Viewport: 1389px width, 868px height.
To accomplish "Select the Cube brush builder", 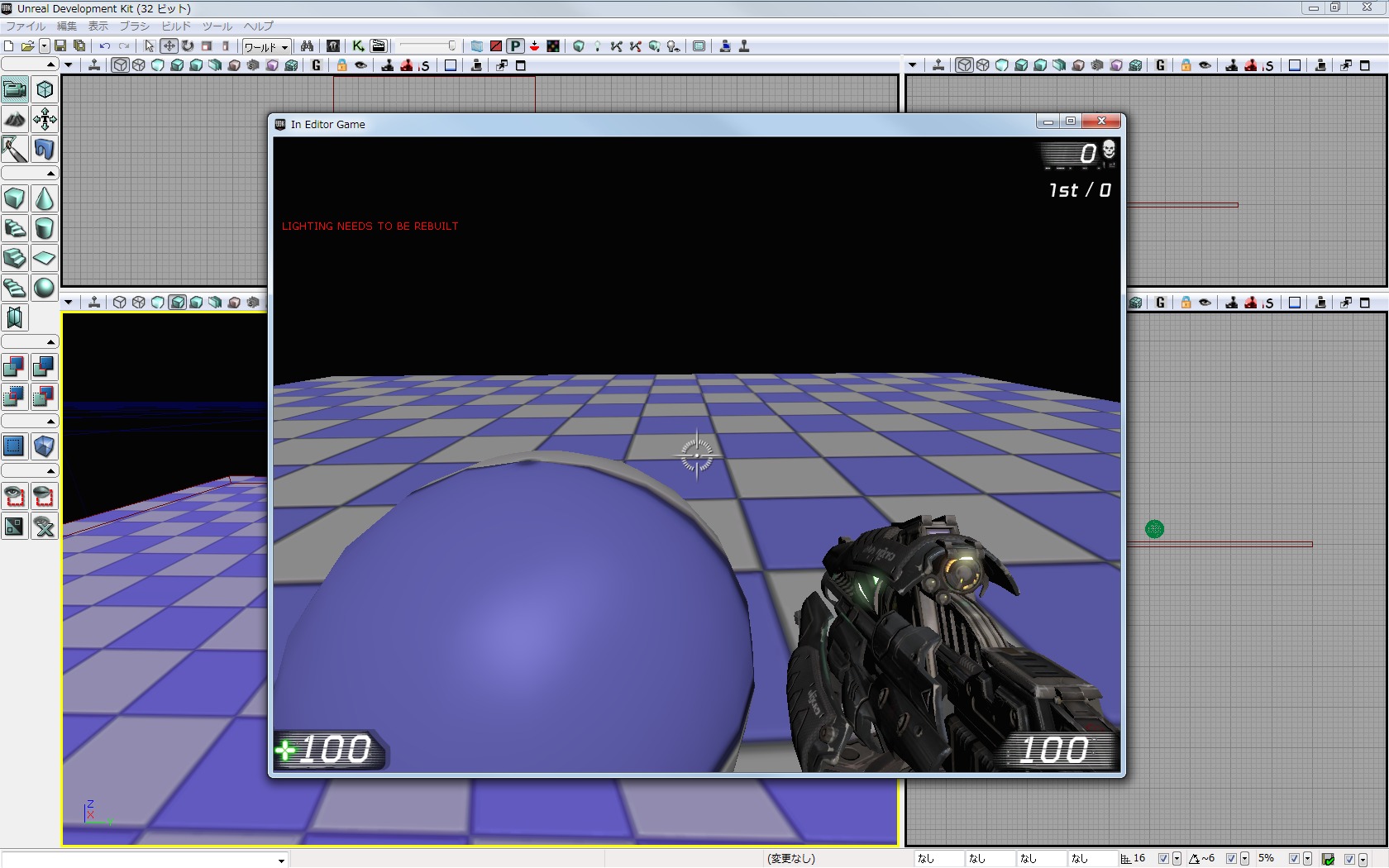I will click(15, 199).
